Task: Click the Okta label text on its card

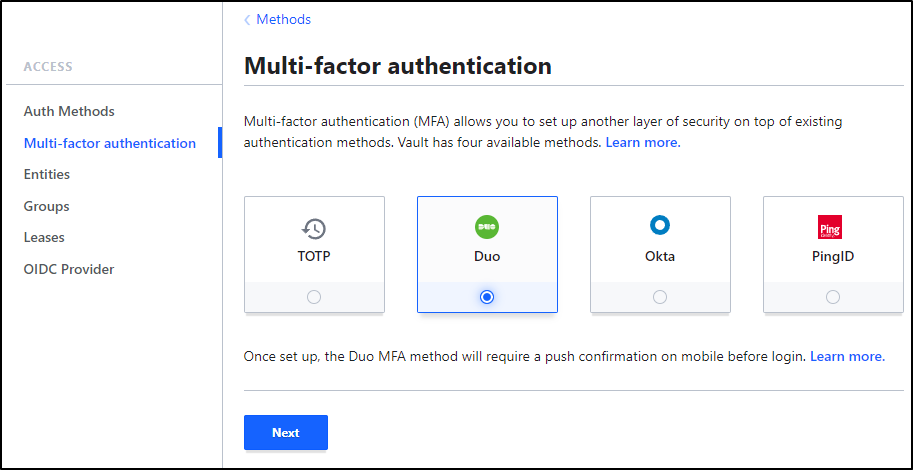Action: [x=660, y=256]
